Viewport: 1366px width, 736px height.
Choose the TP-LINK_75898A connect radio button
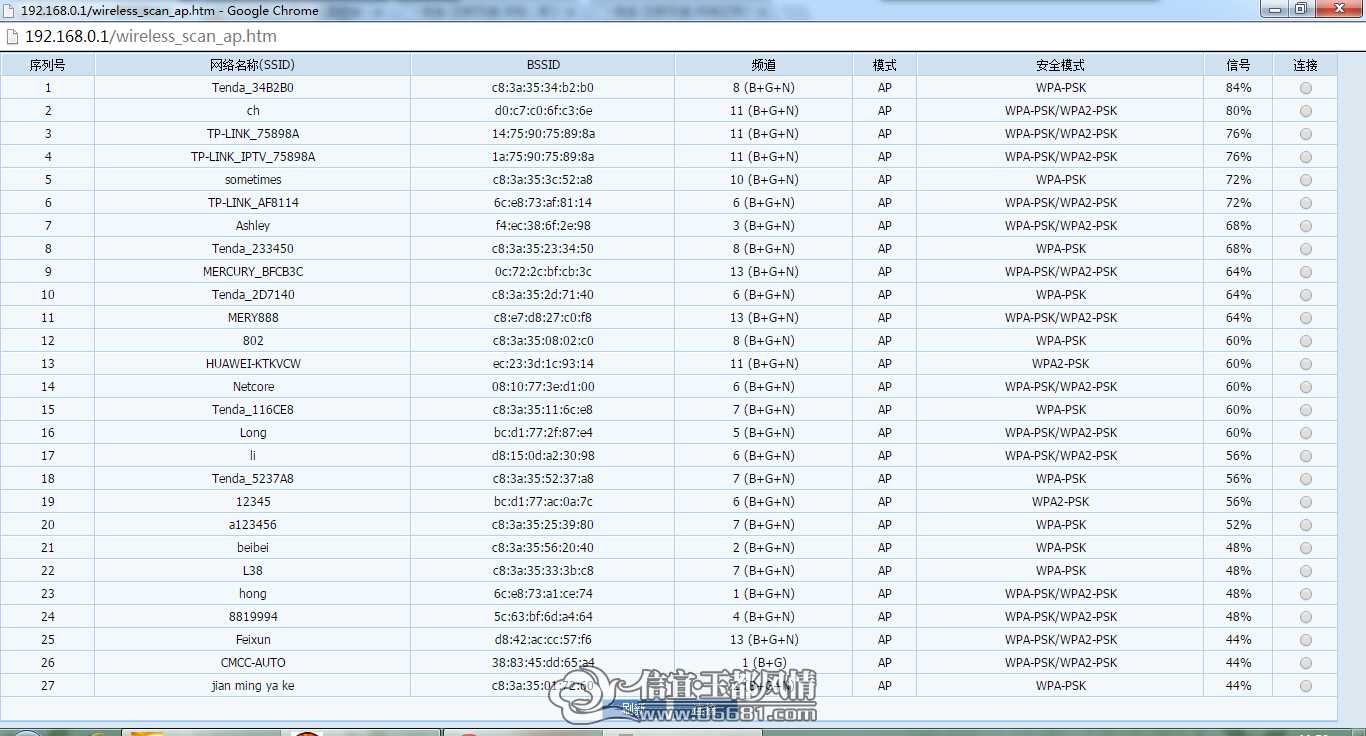tap(1305, 134)
